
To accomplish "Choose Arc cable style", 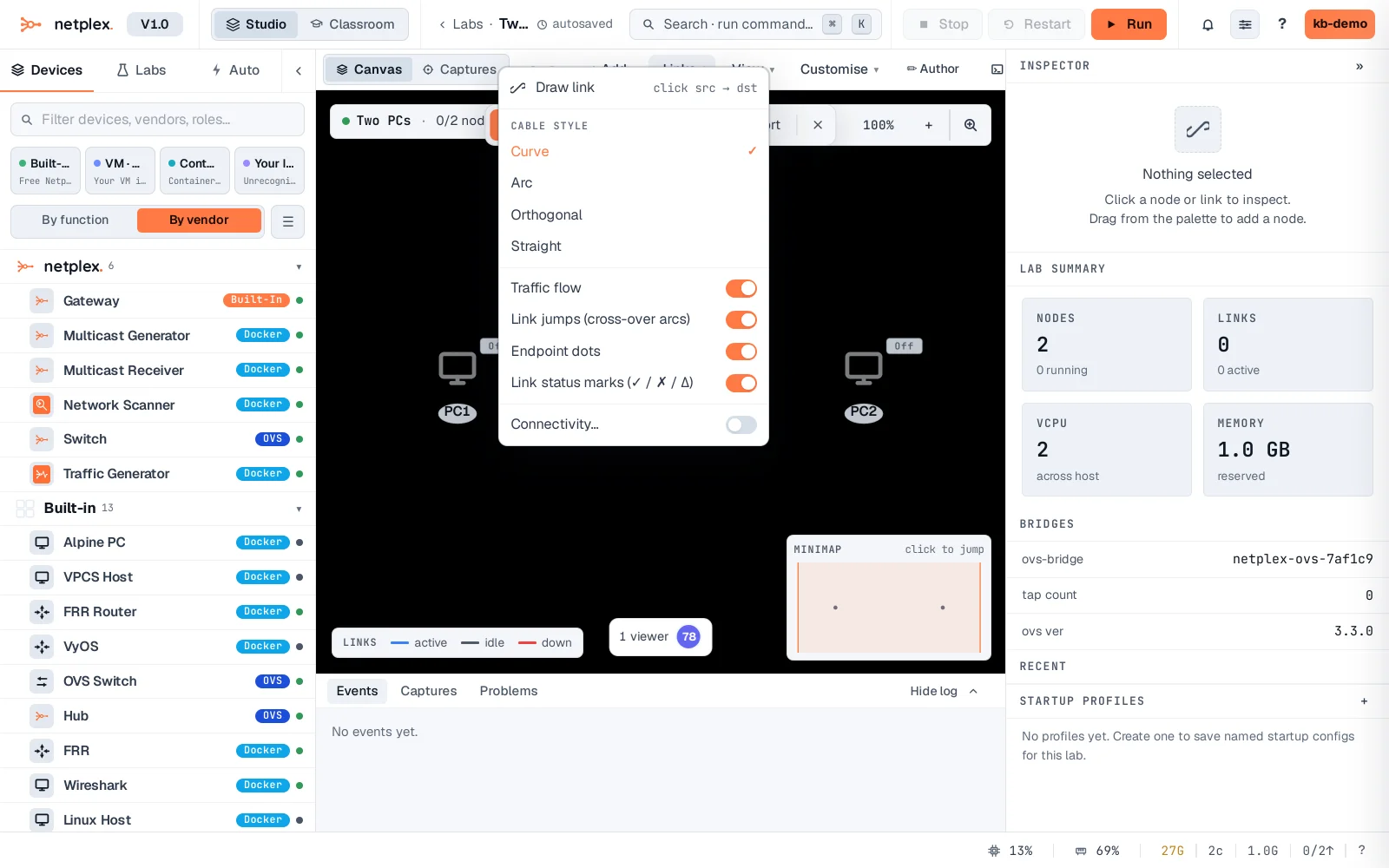I will point(634,183).
